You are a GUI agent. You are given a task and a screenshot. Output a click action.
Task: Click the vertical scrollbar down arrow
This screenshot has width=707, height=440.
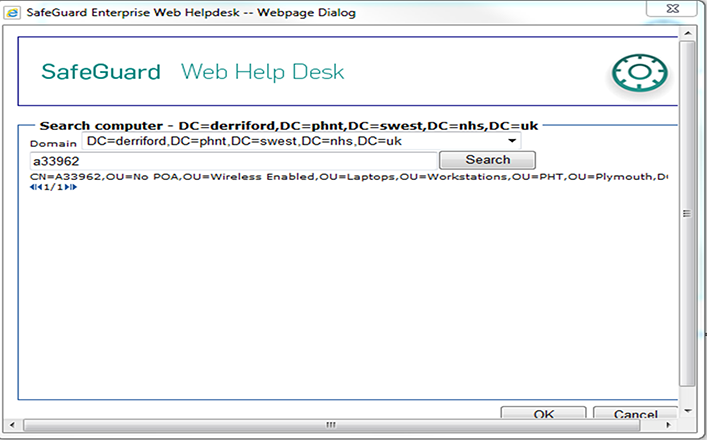[688, 411]
